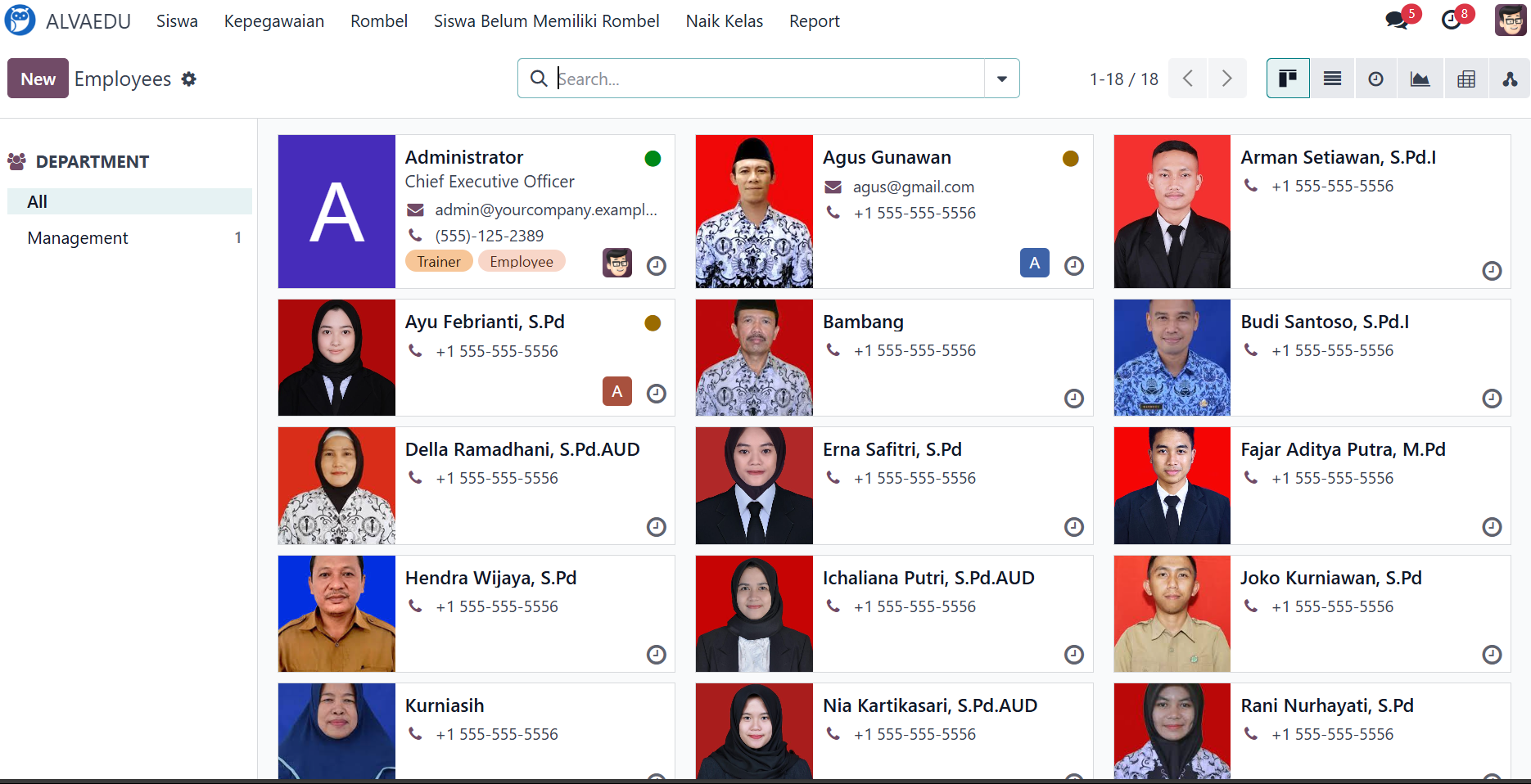This screenshot has height=784, width=1531.
Task: Open the Pivot table view
Action: [1466, 79]
